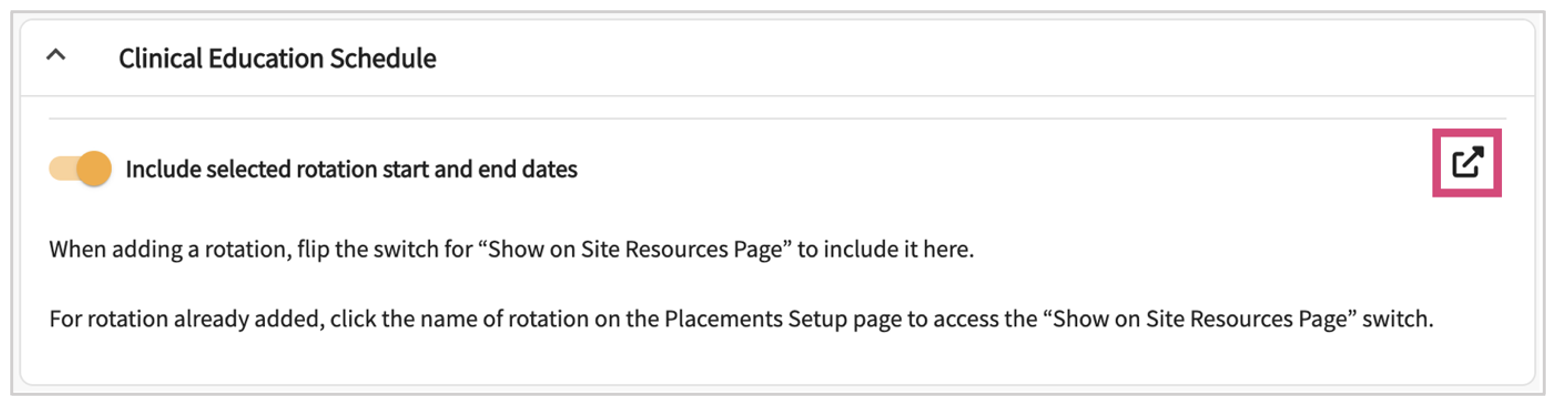
Task: Click the up-chevron arrow in the panel header
Action: tap(57, 58)
